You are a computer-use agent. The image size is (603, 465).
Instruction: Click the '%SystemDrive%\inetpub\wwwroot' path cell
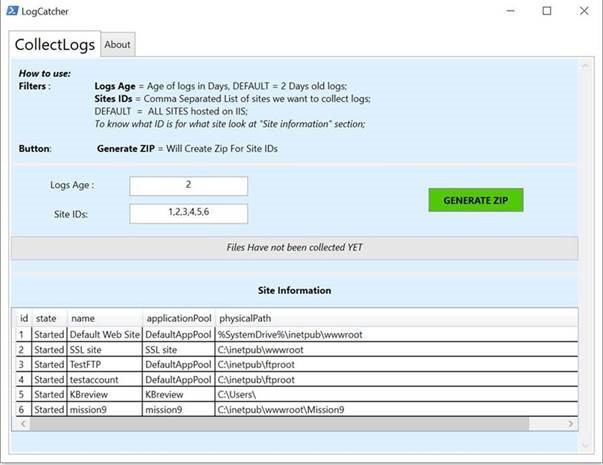[x=396, y=335]
